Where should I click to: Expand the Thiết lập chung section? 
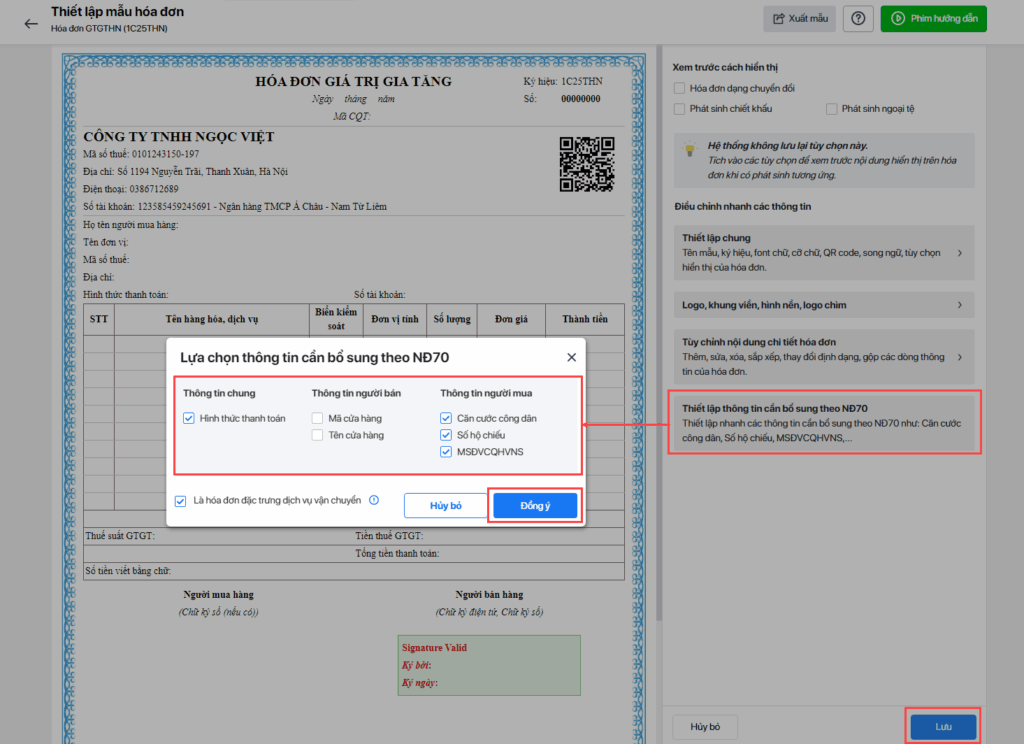(824, 253)
